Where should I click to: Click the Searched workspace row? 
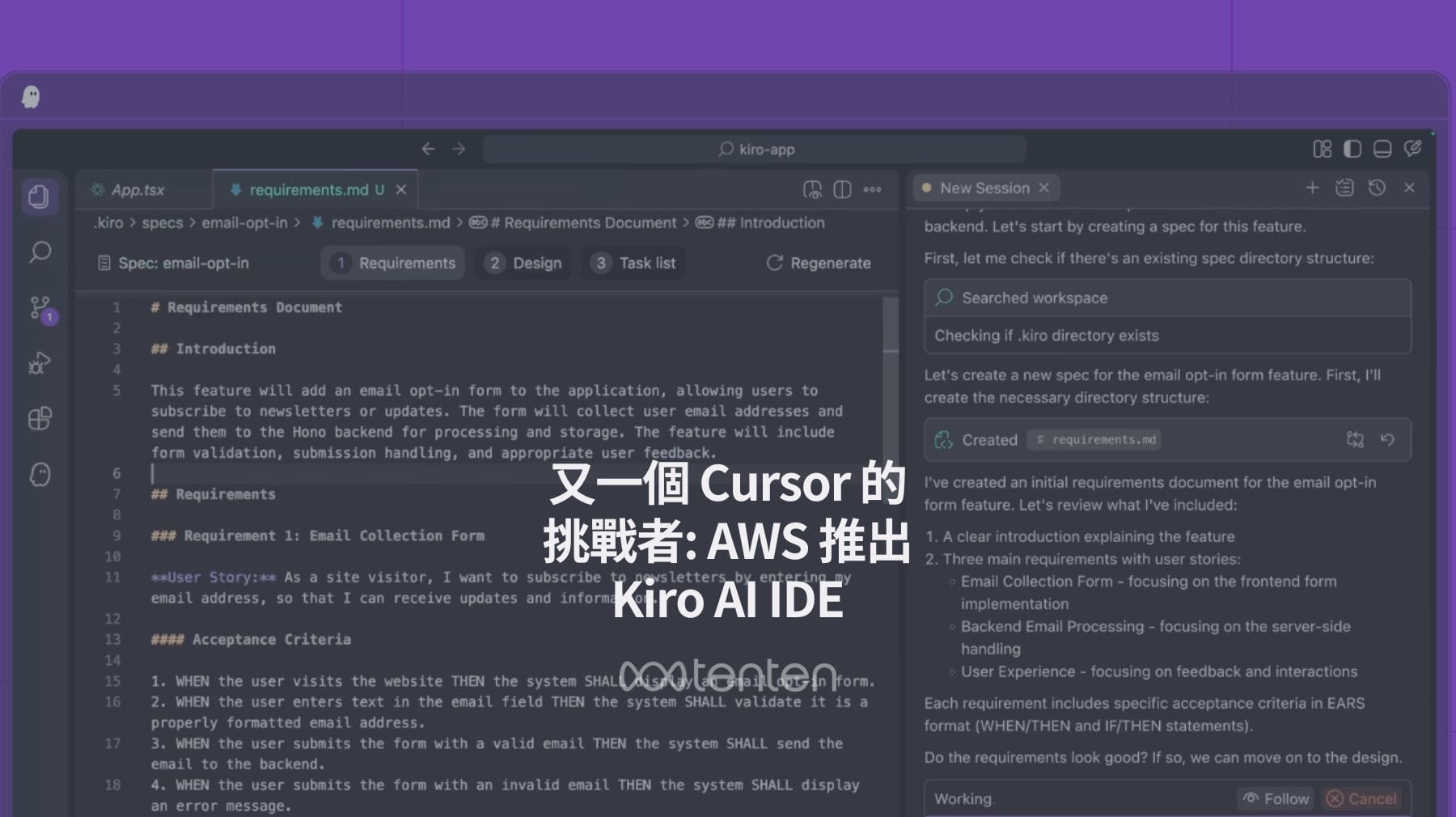(x=1167, y=298)
